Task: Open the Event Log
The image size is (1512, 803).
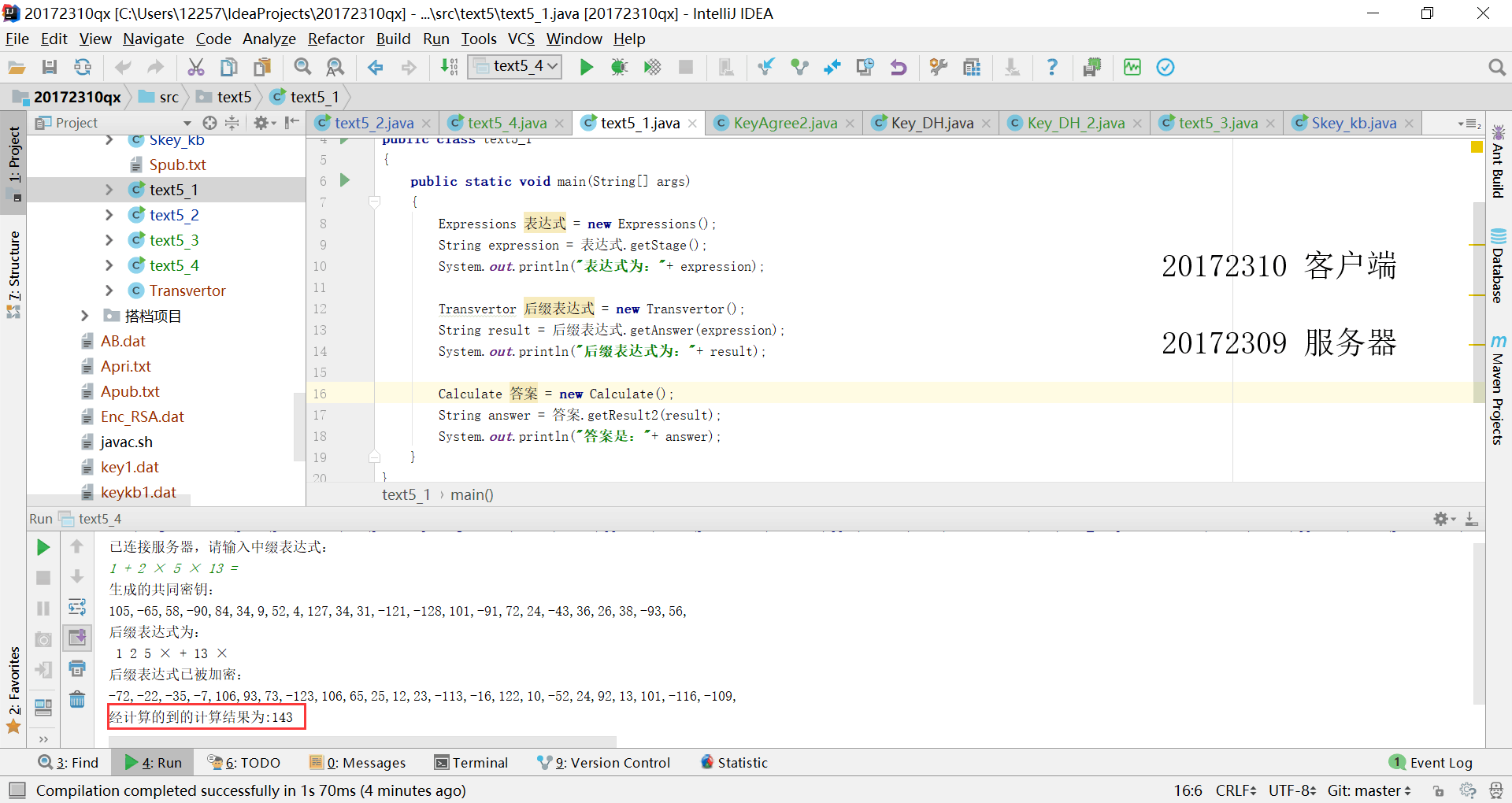Action: 1431,762
